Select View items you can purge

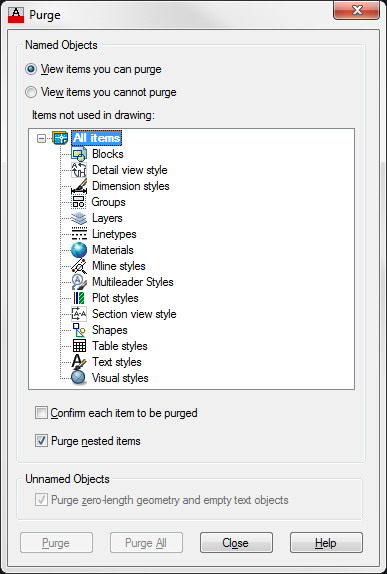pyautogui.click(x=93, y=69)
